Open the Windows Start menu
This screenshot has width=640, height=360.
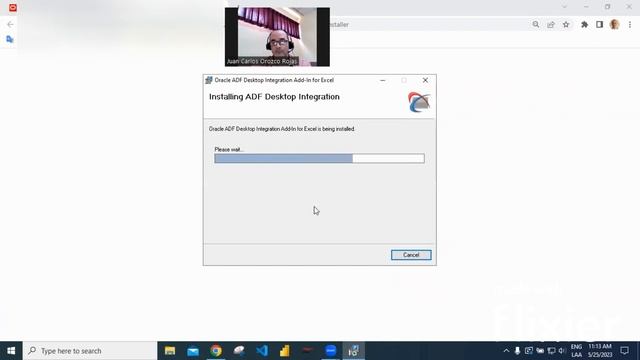click(11, 351)
